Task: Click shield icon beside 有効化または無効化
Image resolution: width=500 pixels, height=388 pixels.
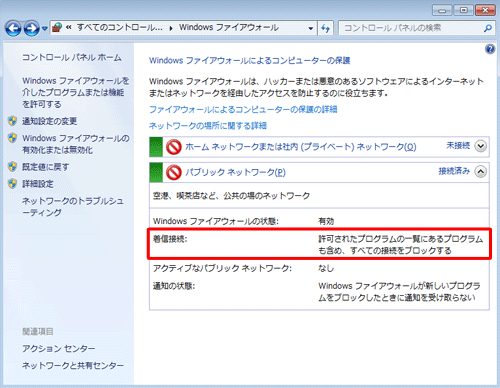Action: coord(13,138)
